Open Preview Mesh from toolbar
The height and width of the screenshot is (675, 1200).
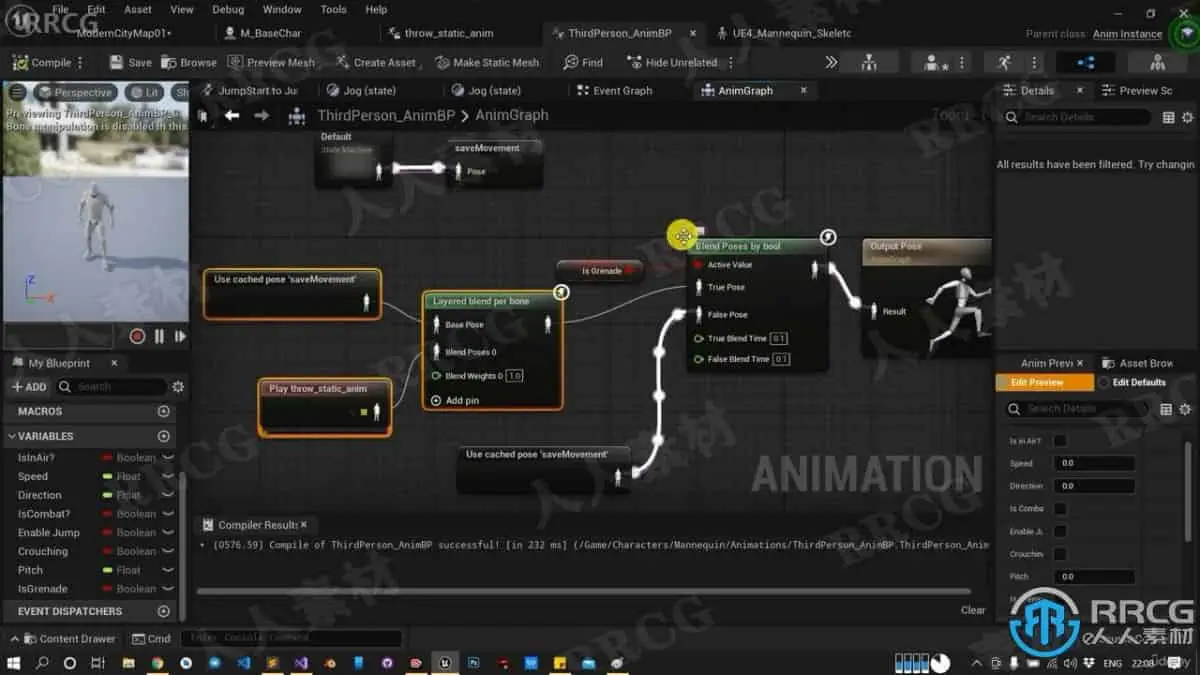(x=272, y=62)
